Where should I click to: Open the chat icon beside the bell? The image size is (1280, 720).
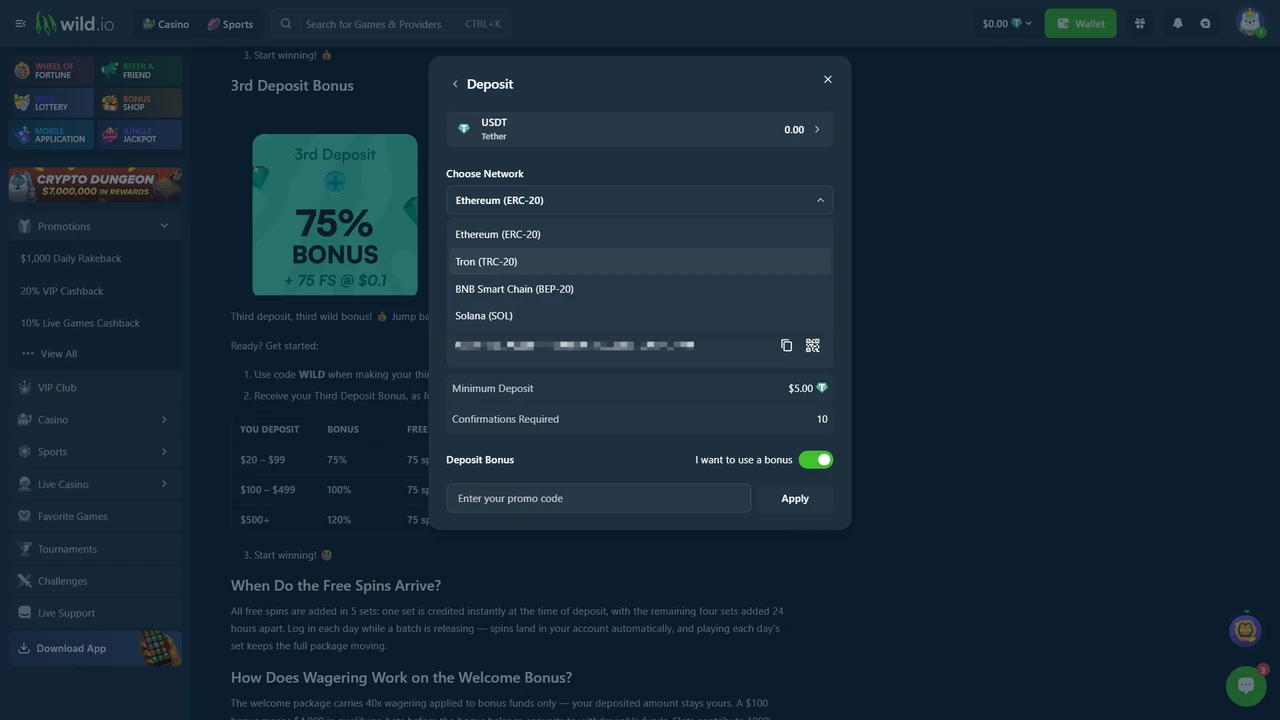(x=1205, y=23)
